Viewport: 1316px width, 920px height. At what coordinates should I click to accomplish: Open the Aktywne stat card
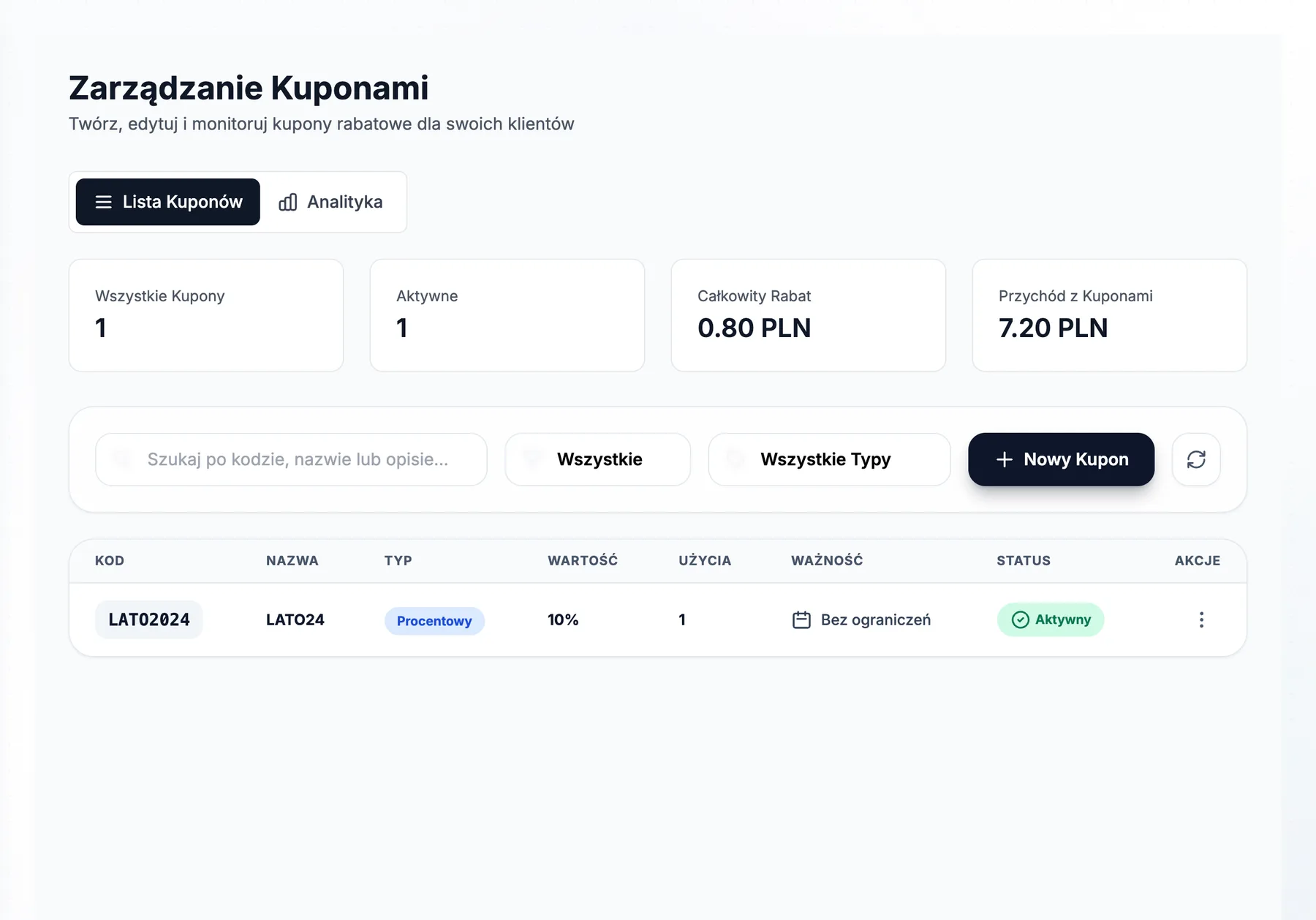click(x=507, y=315)
